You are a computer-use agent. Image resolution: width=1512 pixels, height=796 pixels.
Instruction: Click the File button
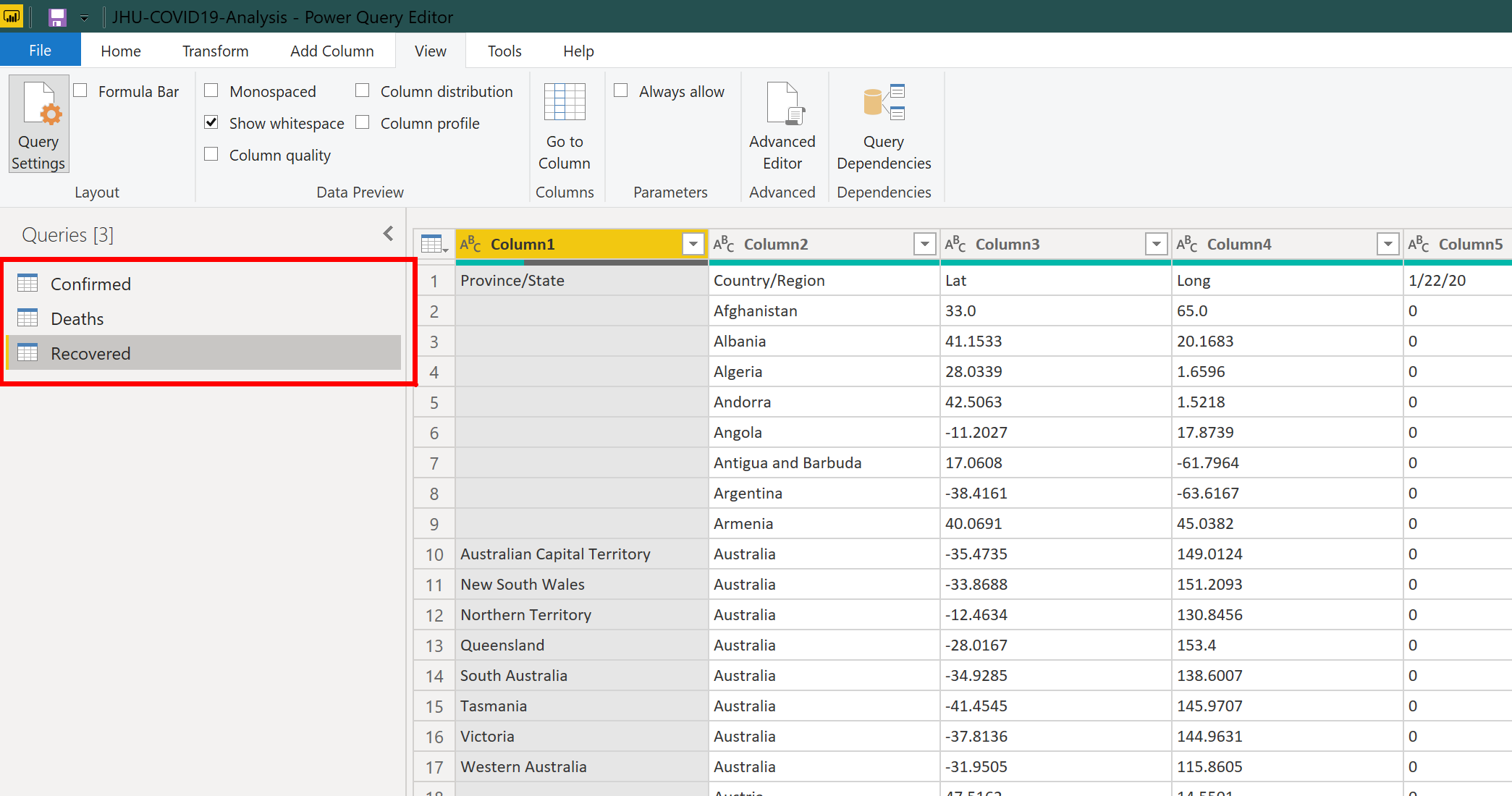[40, 51]
